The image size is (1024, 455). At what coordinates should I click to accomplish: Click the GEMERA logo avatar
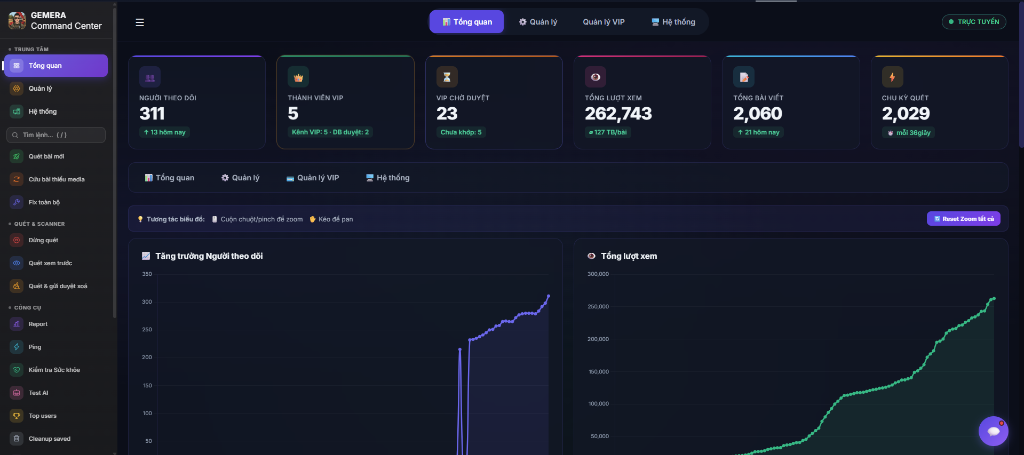point(17,21)
